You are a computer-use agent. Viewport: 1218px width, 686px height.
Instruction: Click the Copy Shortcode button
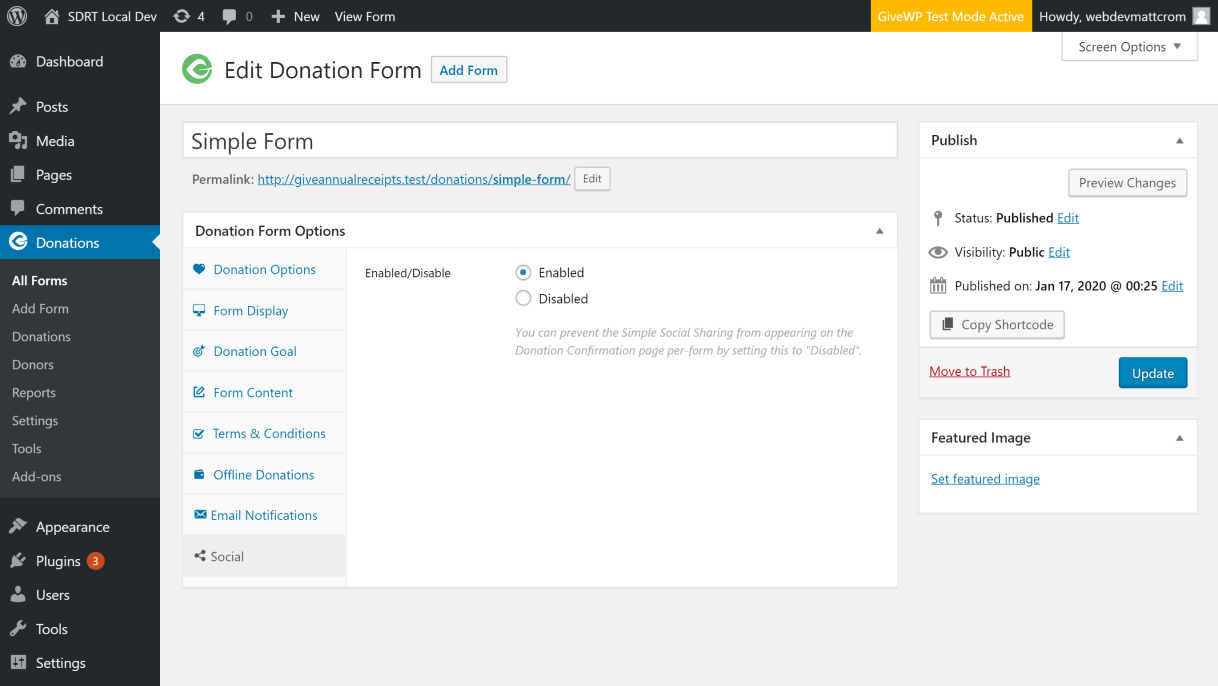[x=997, y=324]
